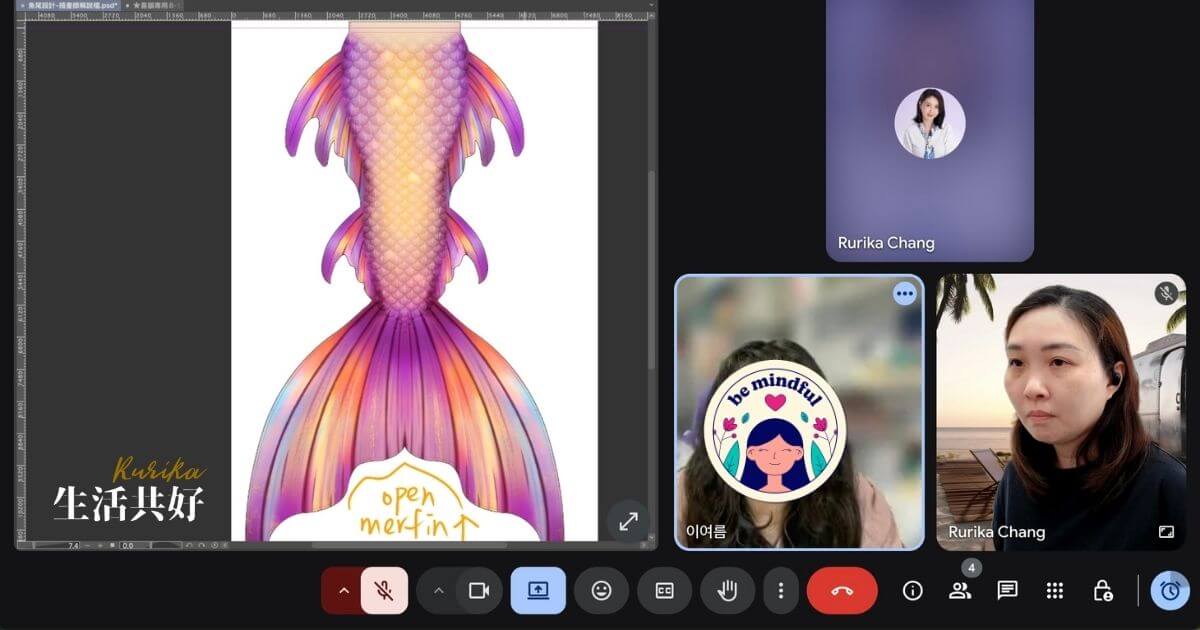Expand the shared screen to fullscreen
The height and width of the screenshot is (630, 1200).
[x=628, y=521]
